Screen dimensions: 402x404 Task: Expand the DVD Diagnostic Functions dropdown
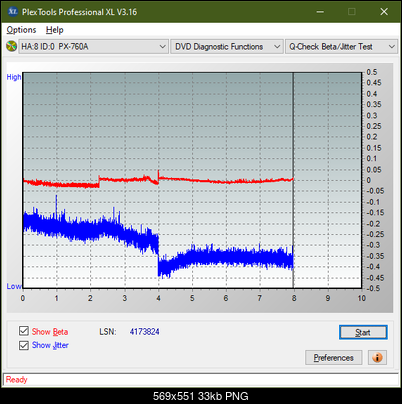(x=227, y=47)
